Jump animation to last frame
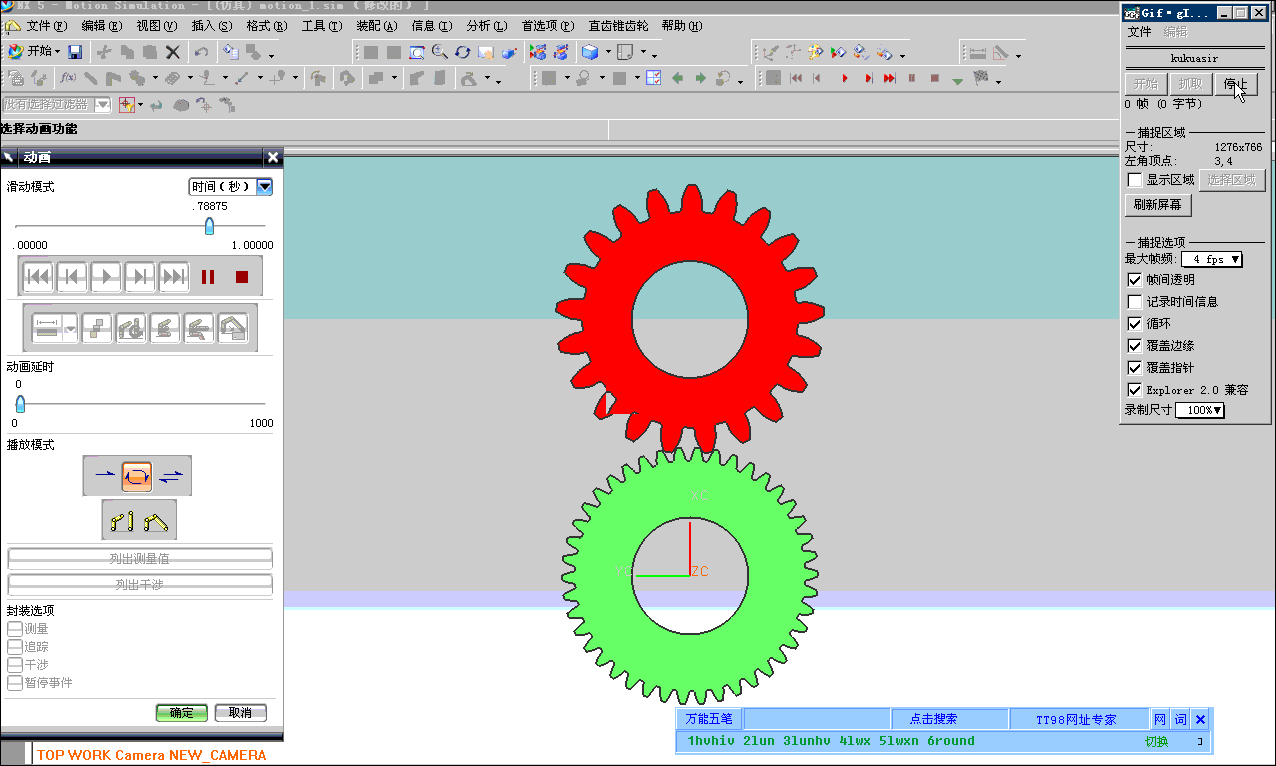 pyautogui.click(x=174, y=277)
